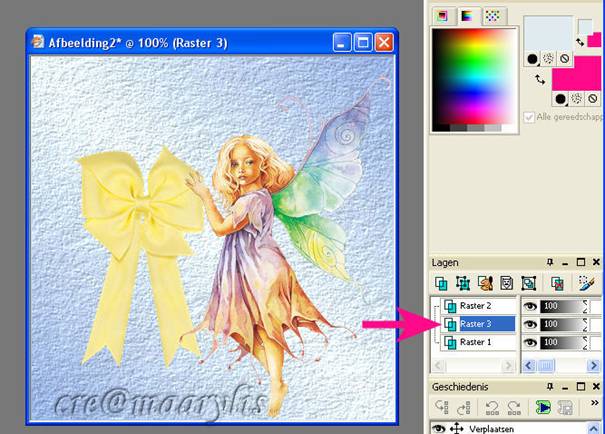605x434 pixels.
Task: Click the layer type icon of Raster 2
Action: 450,306
